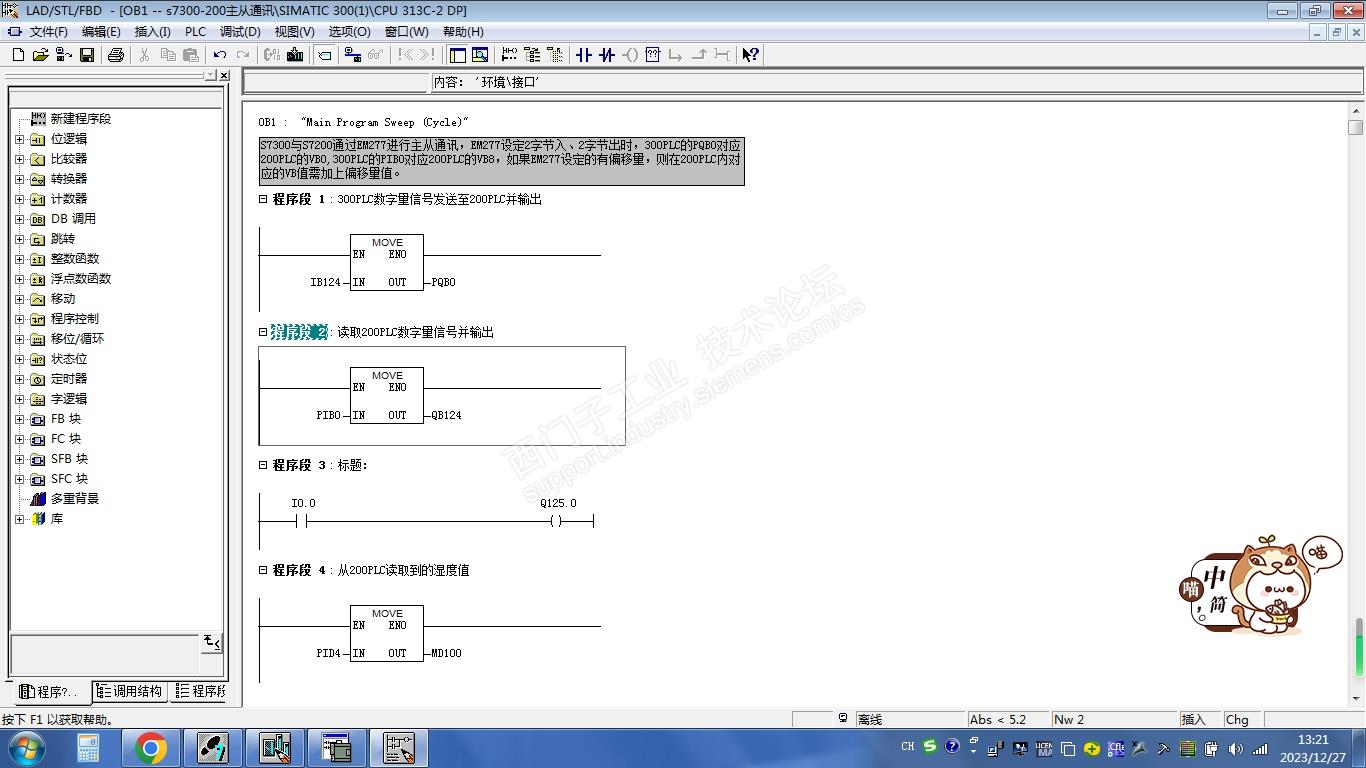The image size is (1366, 768).
Task: Click the close branch icon
Action: 699,55
